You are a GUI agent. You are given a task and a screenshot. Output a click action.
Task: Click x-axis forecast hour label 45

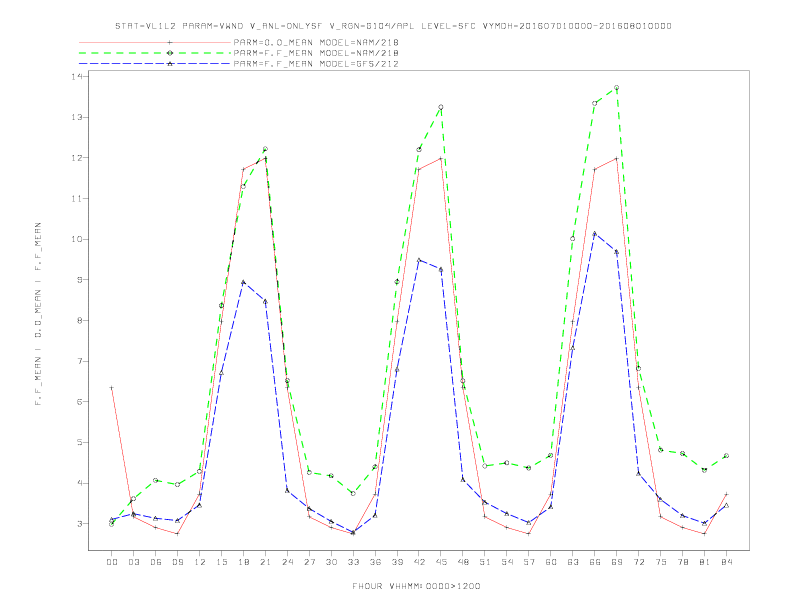pos(441,562)
